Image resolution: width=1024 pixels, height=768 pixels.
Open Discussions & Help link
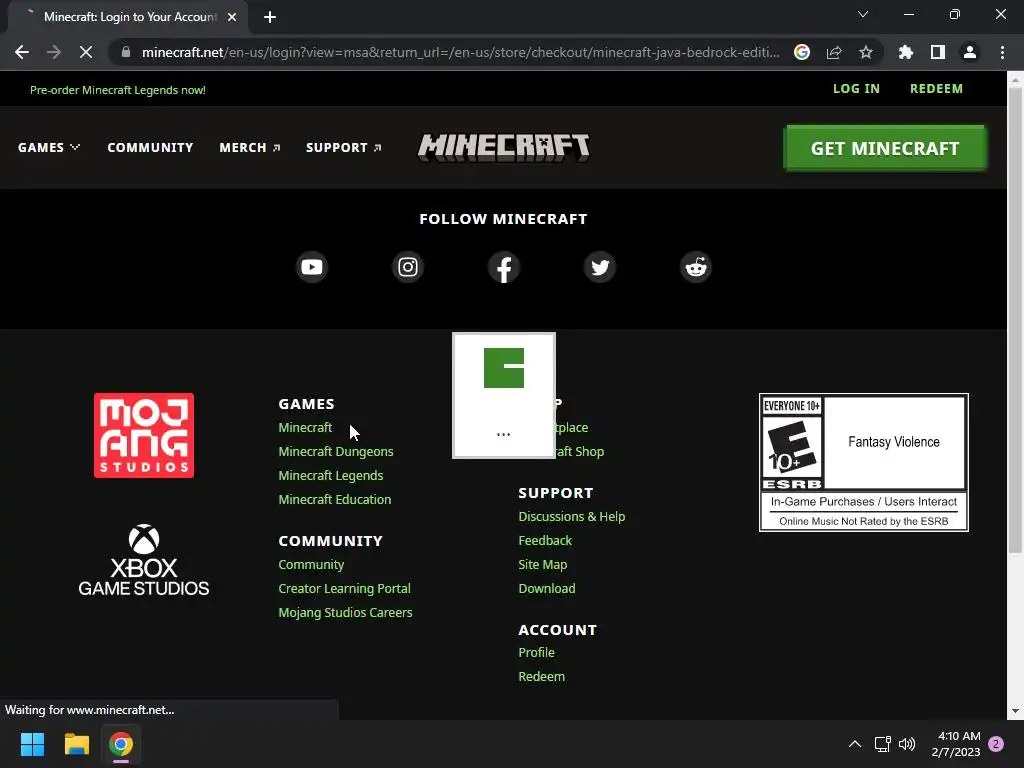[571, 517]
